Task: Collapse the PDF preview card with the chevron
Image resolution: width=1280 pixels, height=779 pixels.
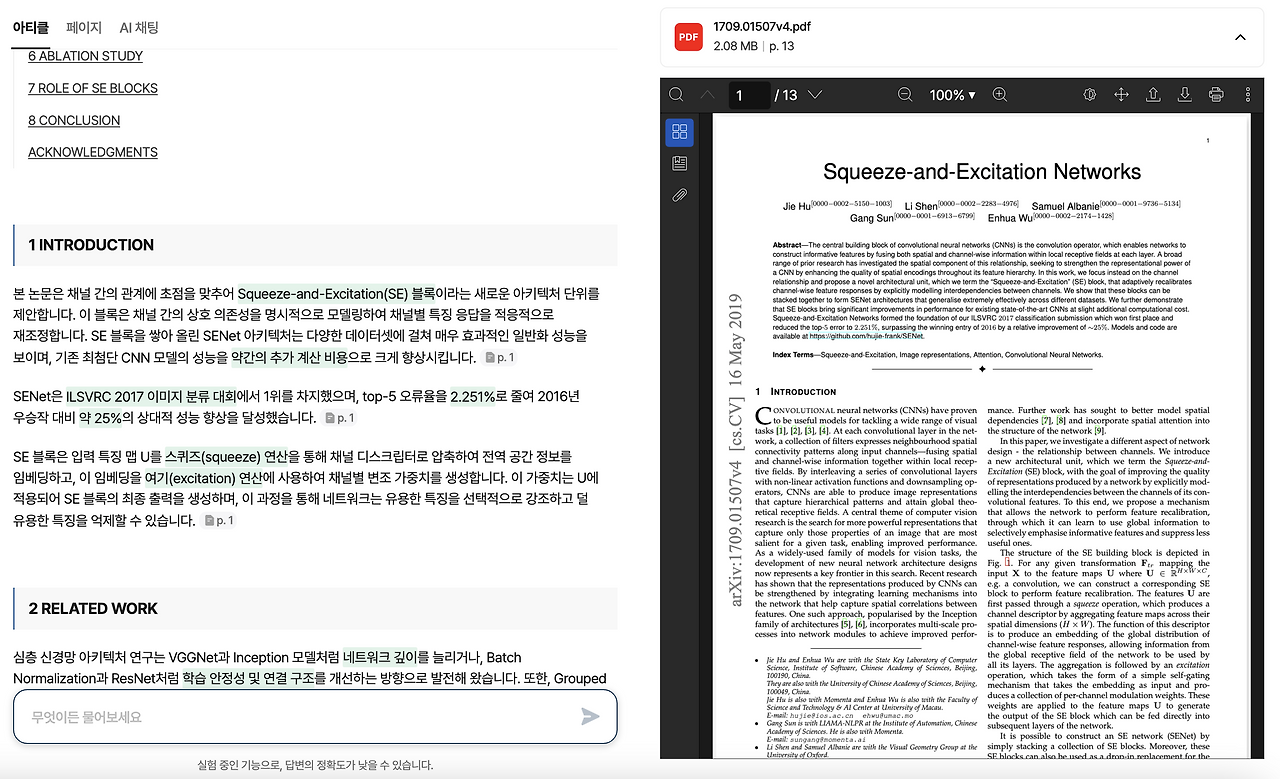Action: click(1240, 36)
